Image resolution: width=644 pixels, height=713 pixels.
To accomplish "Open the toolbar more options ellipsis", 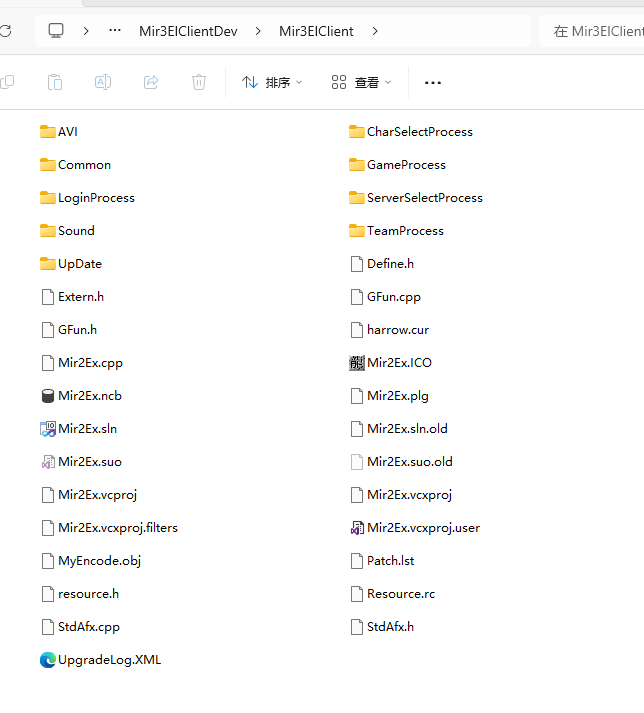I will (433, 82).
